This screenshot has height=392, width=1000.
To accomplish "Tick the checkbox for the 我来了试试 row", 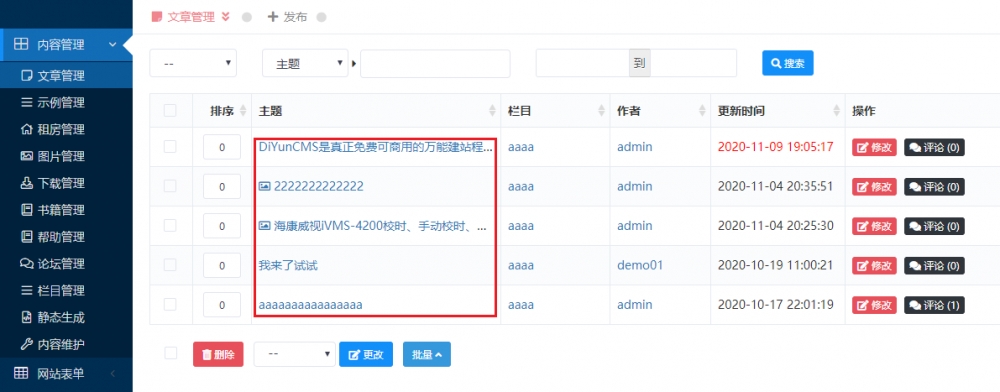I will pyautogui.click(x=170, y=265).
